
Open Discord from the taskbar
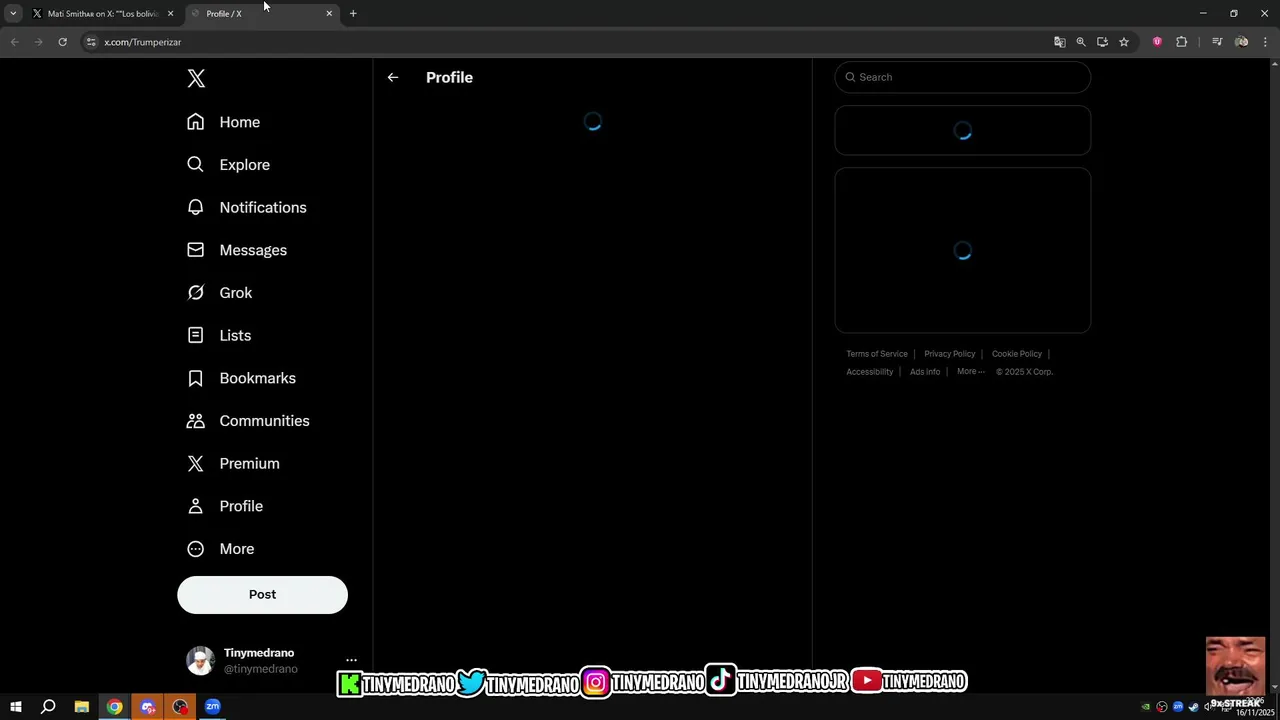(x=148, y=707)
